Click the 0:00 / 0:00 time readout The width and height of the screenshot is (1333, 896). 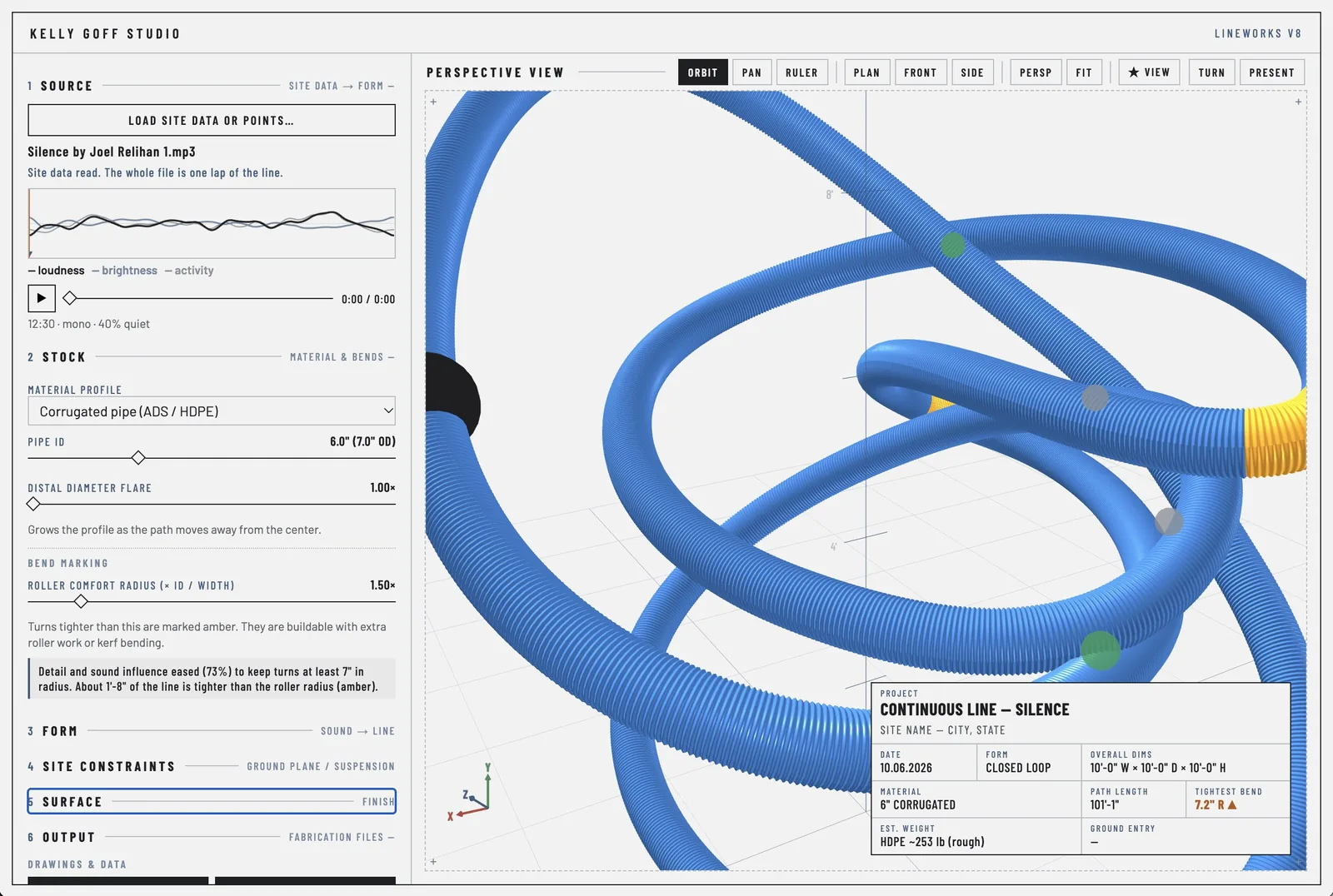(x=368, y=299)
